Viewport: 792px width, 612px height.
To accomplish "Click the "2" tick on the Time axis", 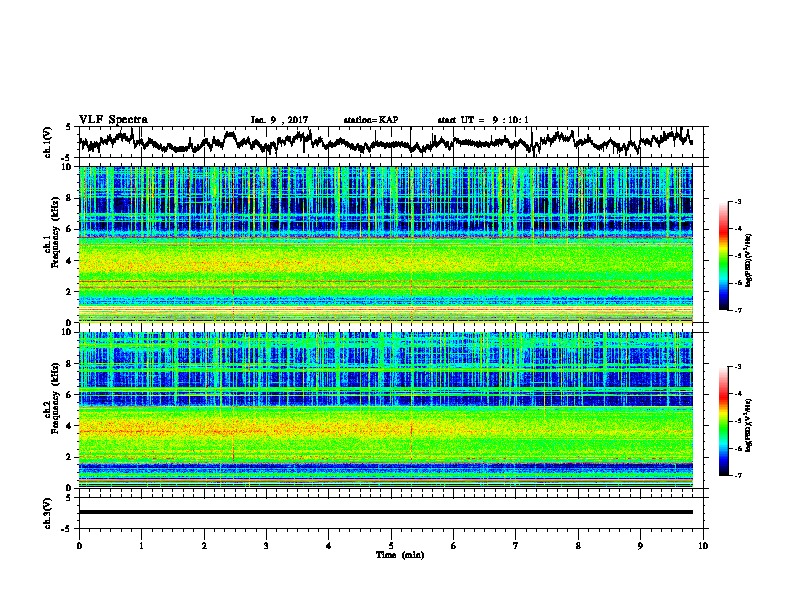I will (204, 546).
